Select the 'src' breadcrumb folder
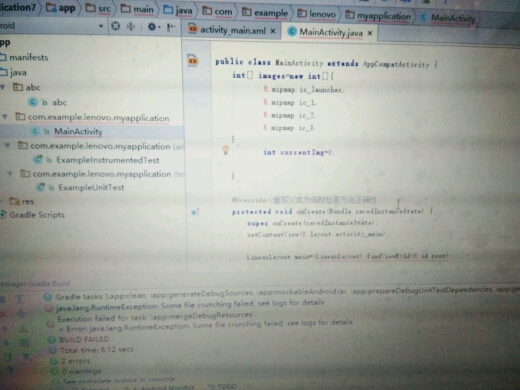The image size is (520, 390). tap(98, 8)
